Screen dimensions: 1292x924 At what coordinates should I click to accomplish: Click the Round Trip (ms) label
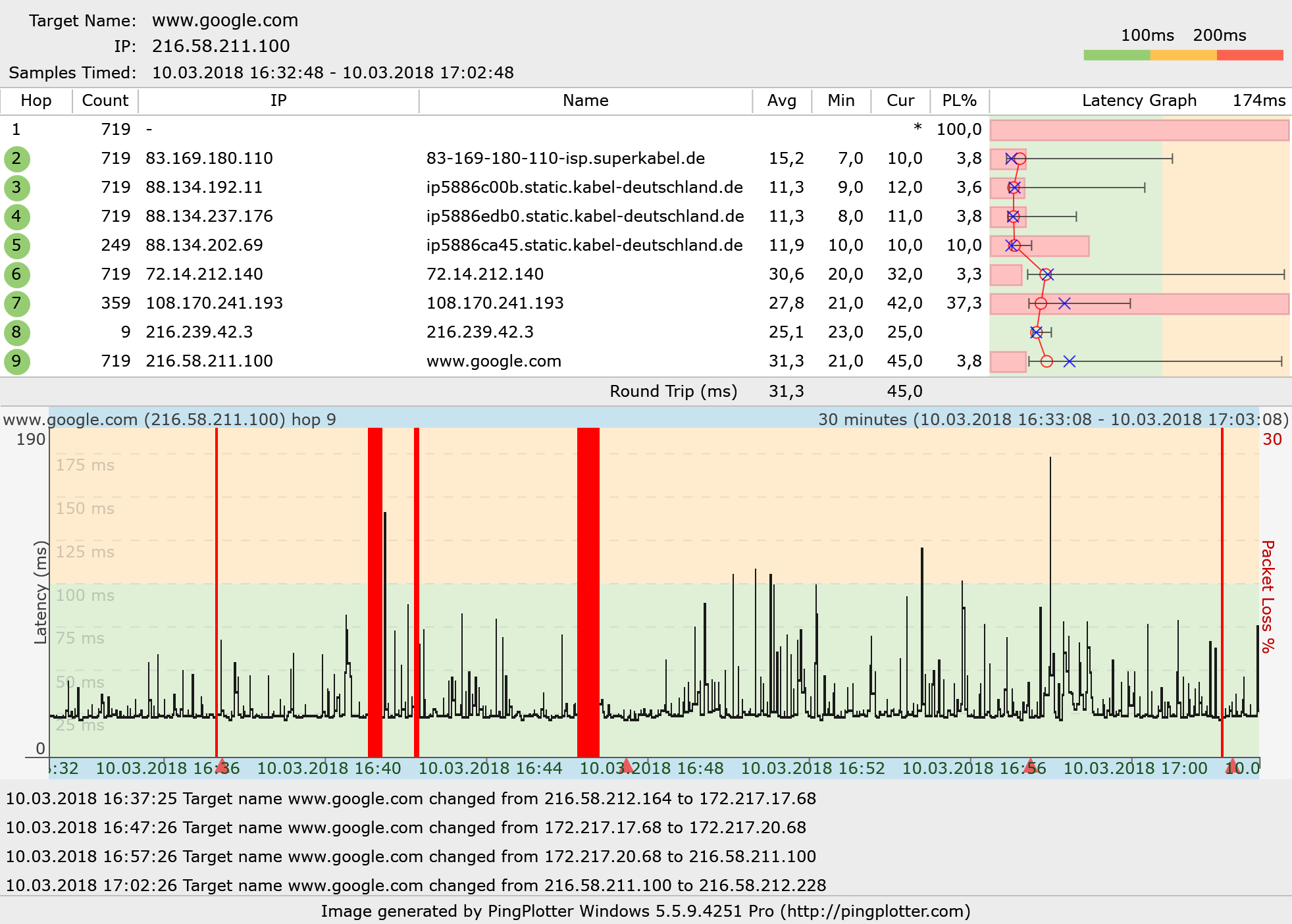pyautogui.click(x=673, y=392)
